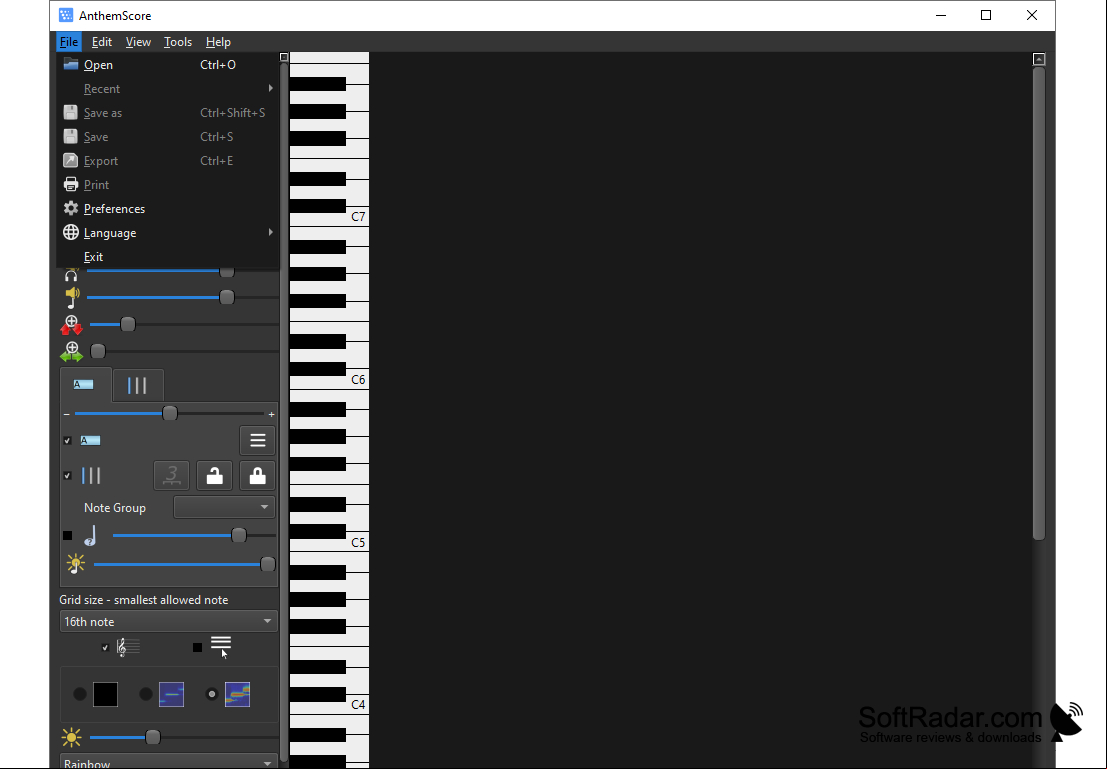1107x769 pixels.
Task: Click the horizontal zoom icon with green arrows
Action: (71, 352)
